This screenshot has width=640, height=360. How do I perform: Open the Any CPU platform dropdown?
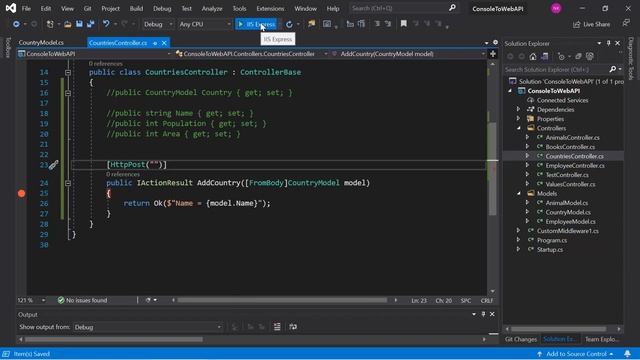pos(205,24)
